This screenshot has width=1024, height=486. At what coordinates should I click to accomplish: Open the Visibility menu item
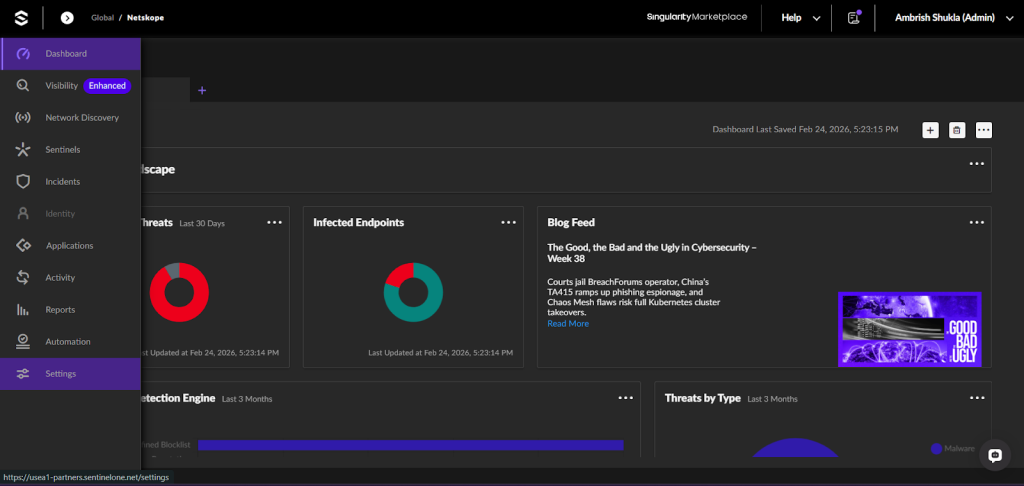[x=71, y=86]
